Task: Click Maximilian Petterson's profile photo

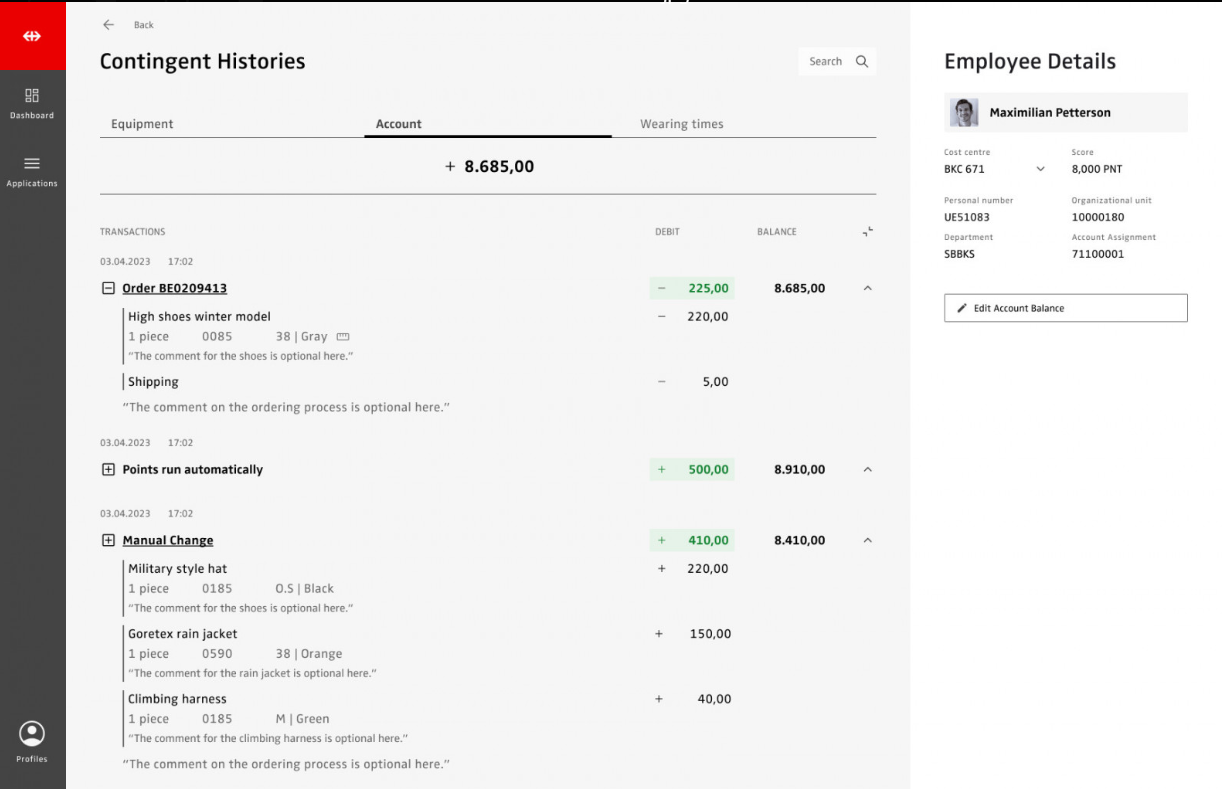Action: (964, 113)
